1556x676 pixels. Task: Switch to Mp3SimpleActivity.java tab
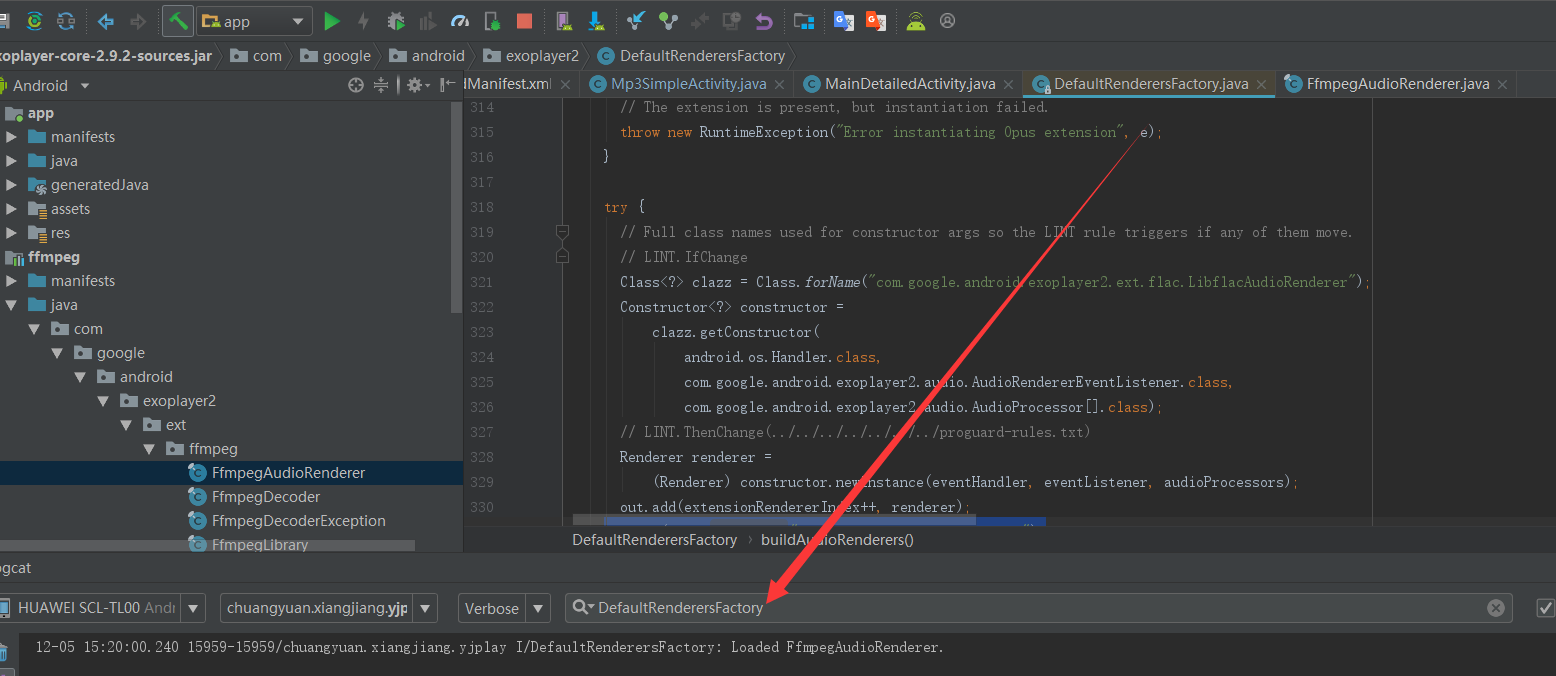point(688,84)
